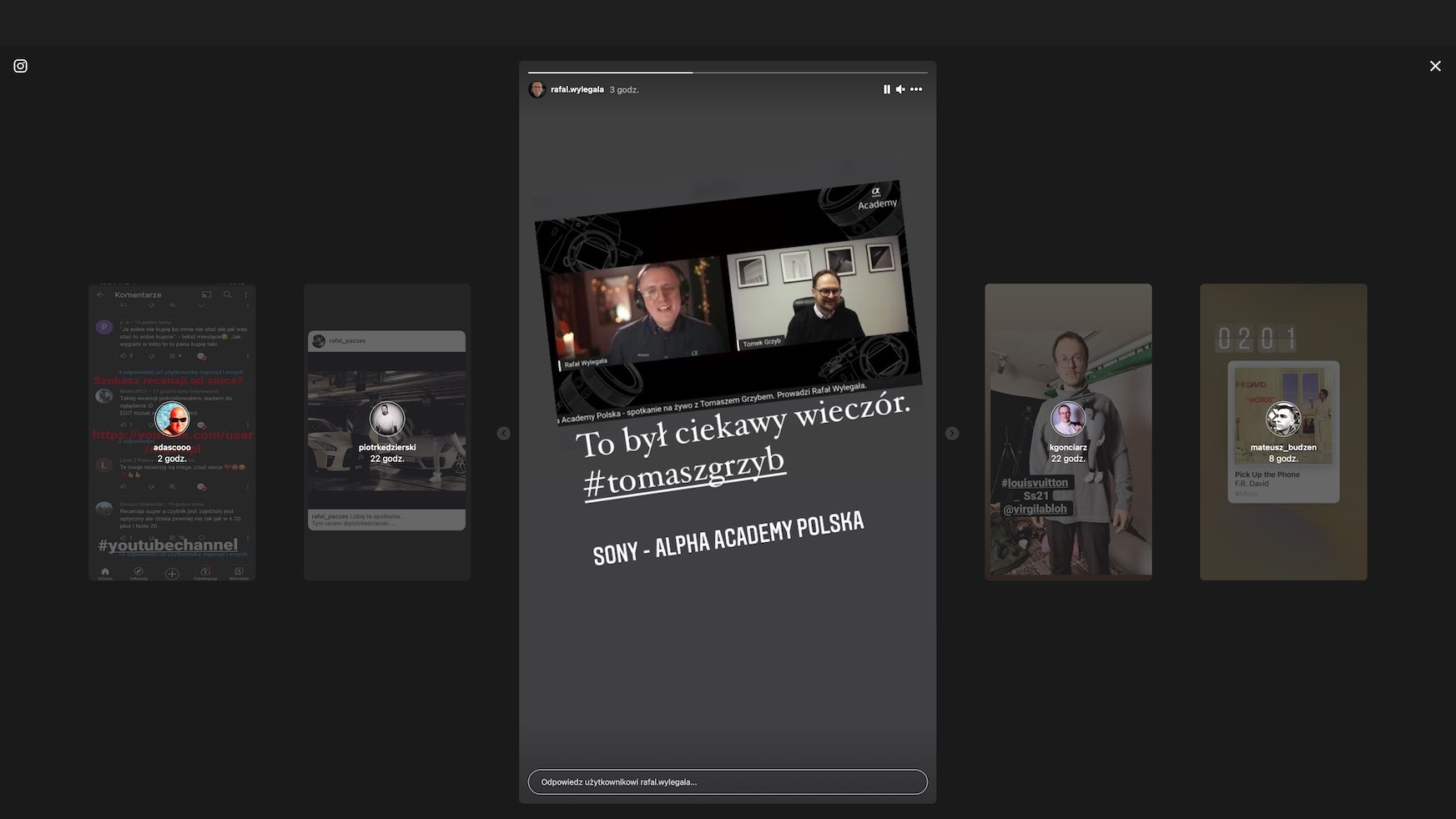Click the adascooo avatar
Image resolution: width=1456 pixels, height=819 pixels.
pyautogui.click(x=172, y=420)
